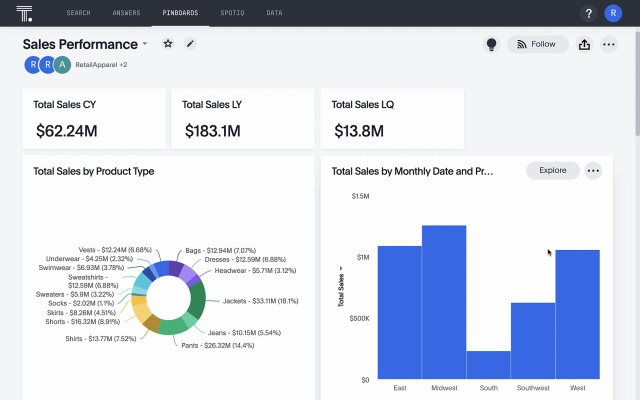Click the Total Sales CY tile
Viewport: 640px width, 400px height.
coord(93,119)
